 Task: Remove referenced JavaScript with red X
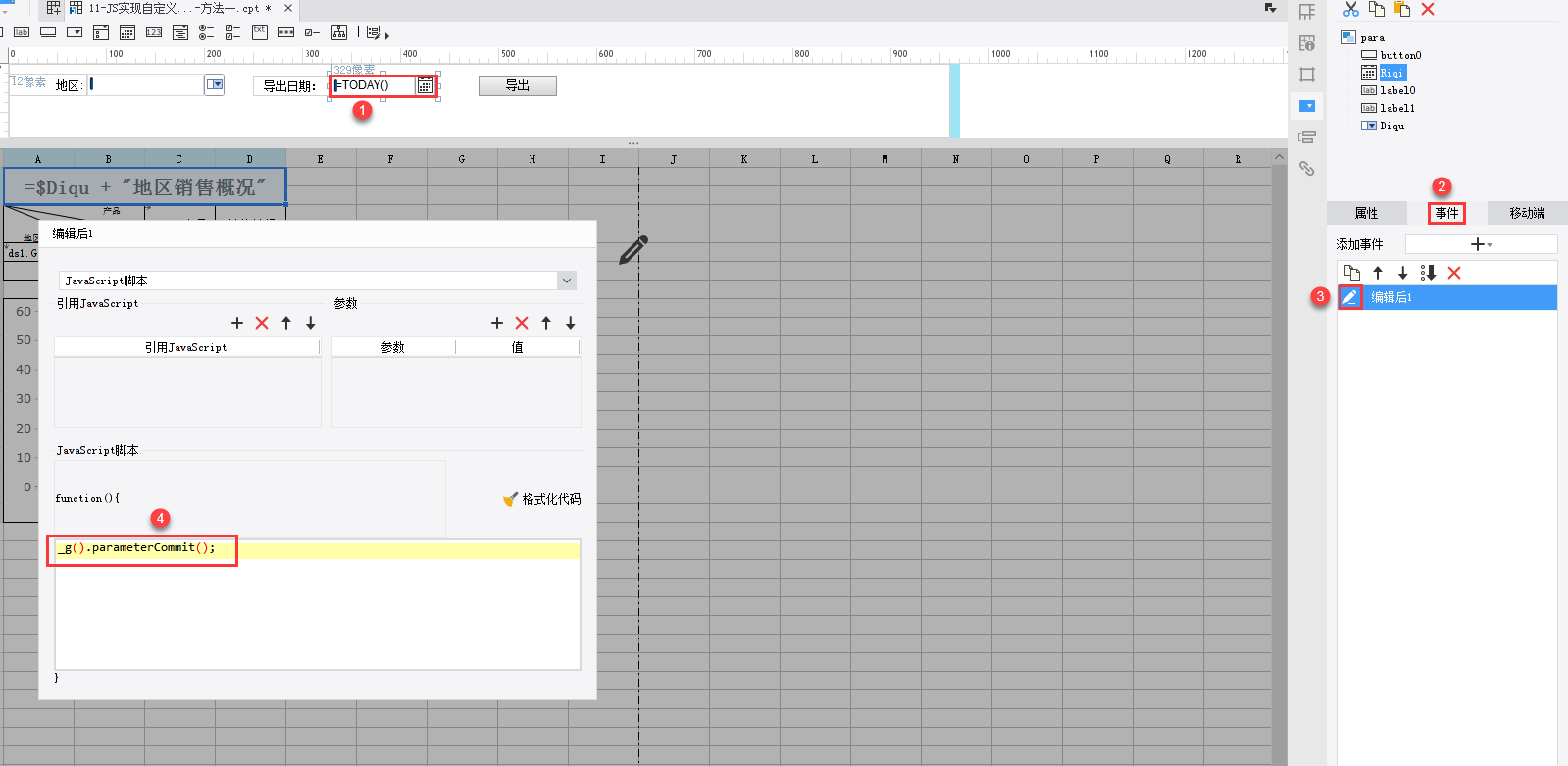(262, 323)
